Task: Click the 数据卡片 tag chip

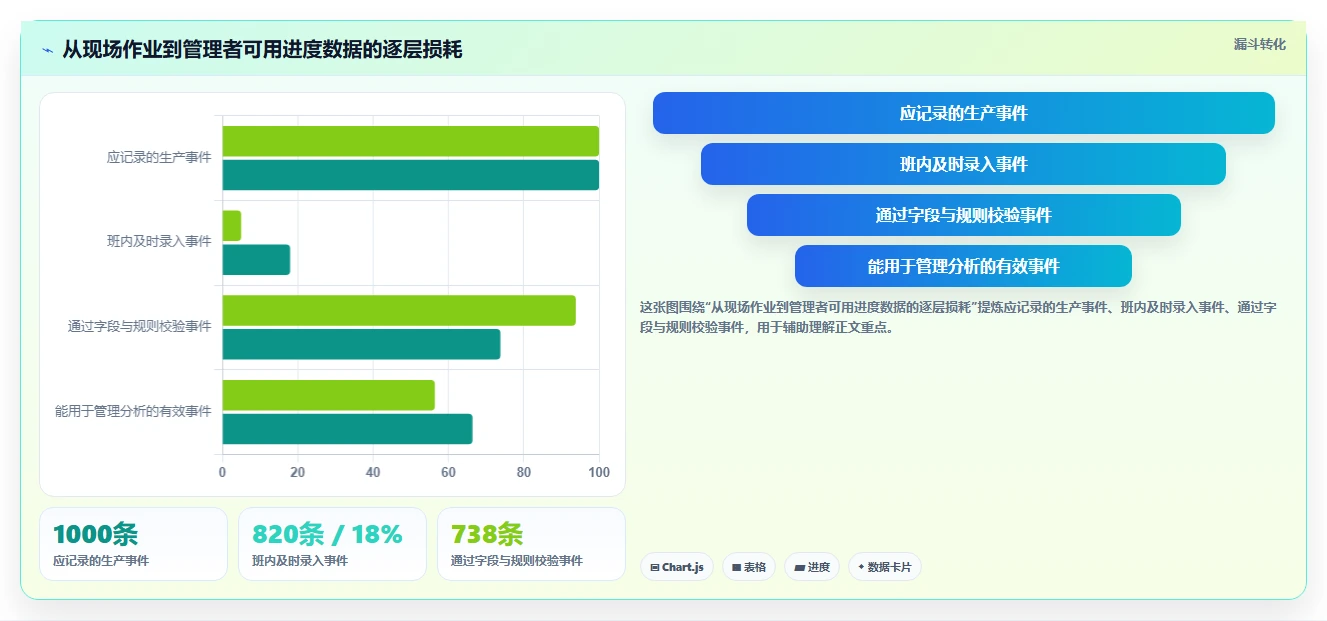Action: click(884, 567)
